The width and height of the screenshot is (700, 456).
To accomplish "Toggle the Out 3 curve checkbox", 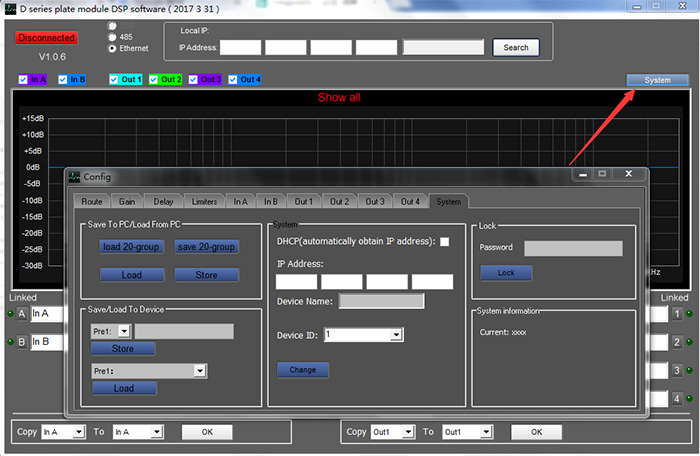I will pyautogui.click(x=193, y=79).
